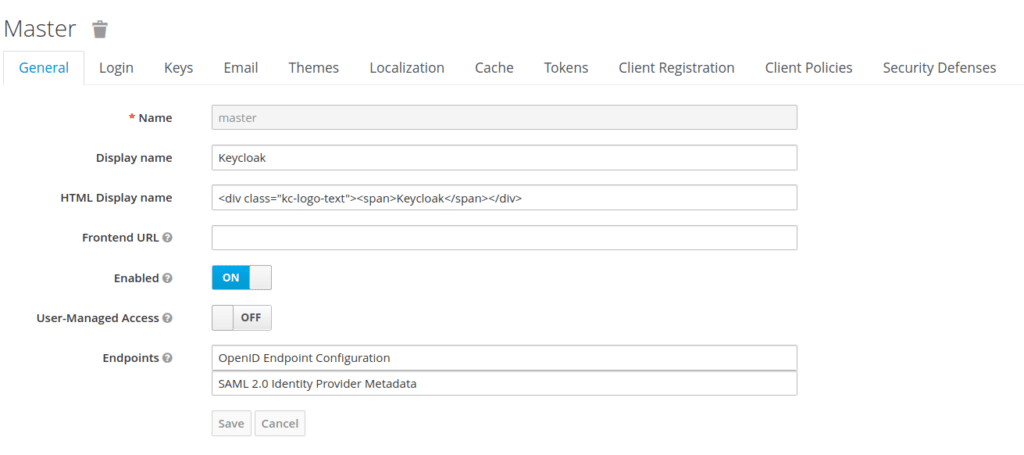The width and height of the screenshot is (1024, 455).
Task: Open the Client Policies tab
Action: point(808,68)
